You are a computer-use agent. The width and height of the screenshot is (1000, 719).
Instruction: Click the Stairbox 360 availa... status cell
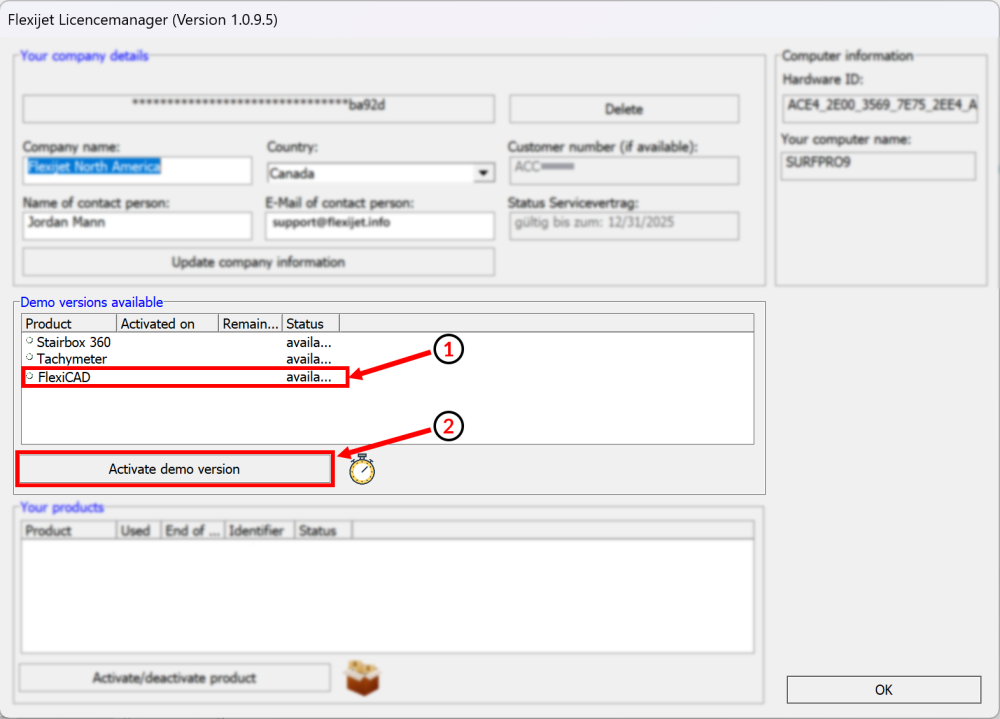(309, 343)
